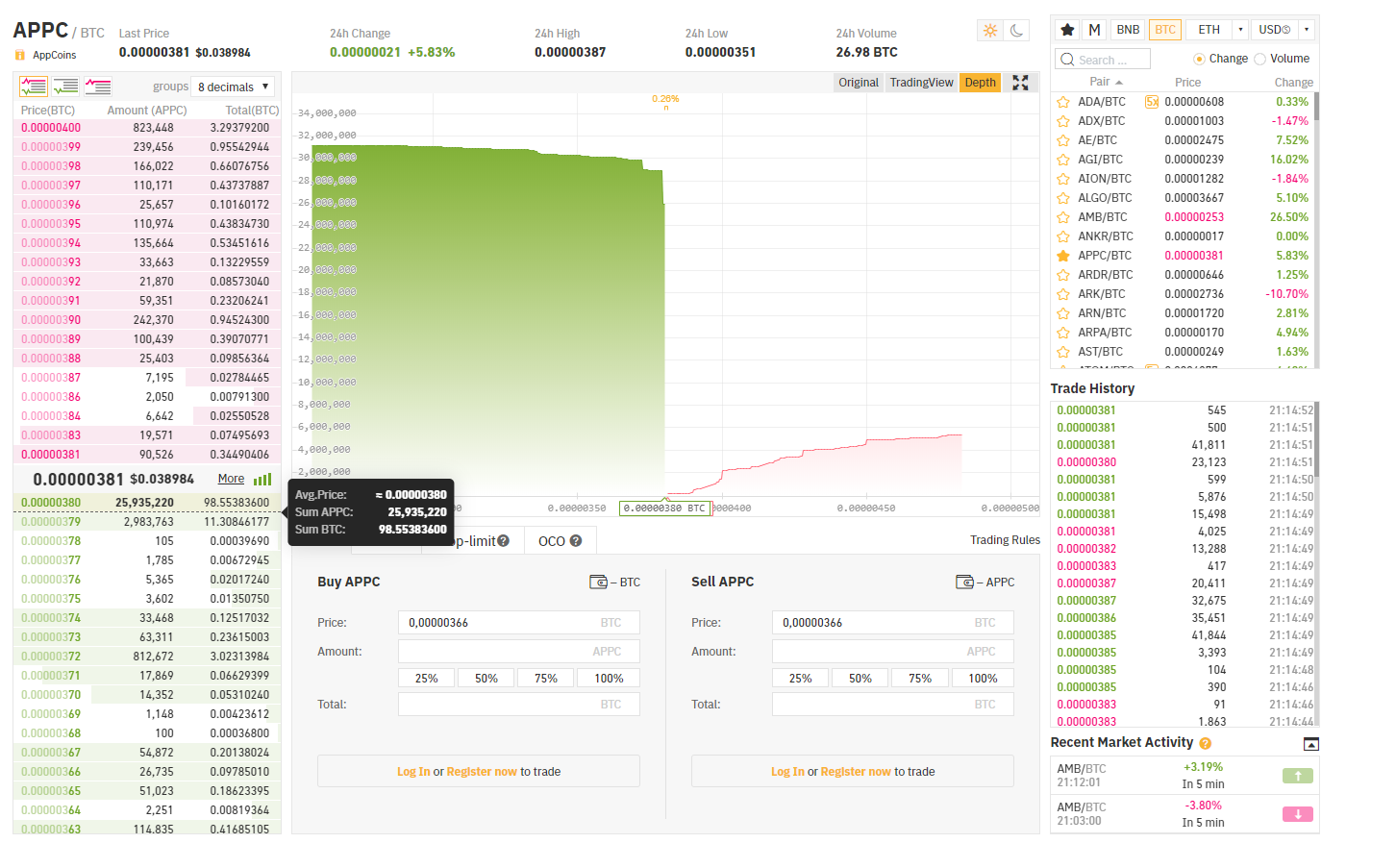1396x868 pixels.
Task: Open the dropdown arrow next to USDⓈ
Action: pos(1307,30)
